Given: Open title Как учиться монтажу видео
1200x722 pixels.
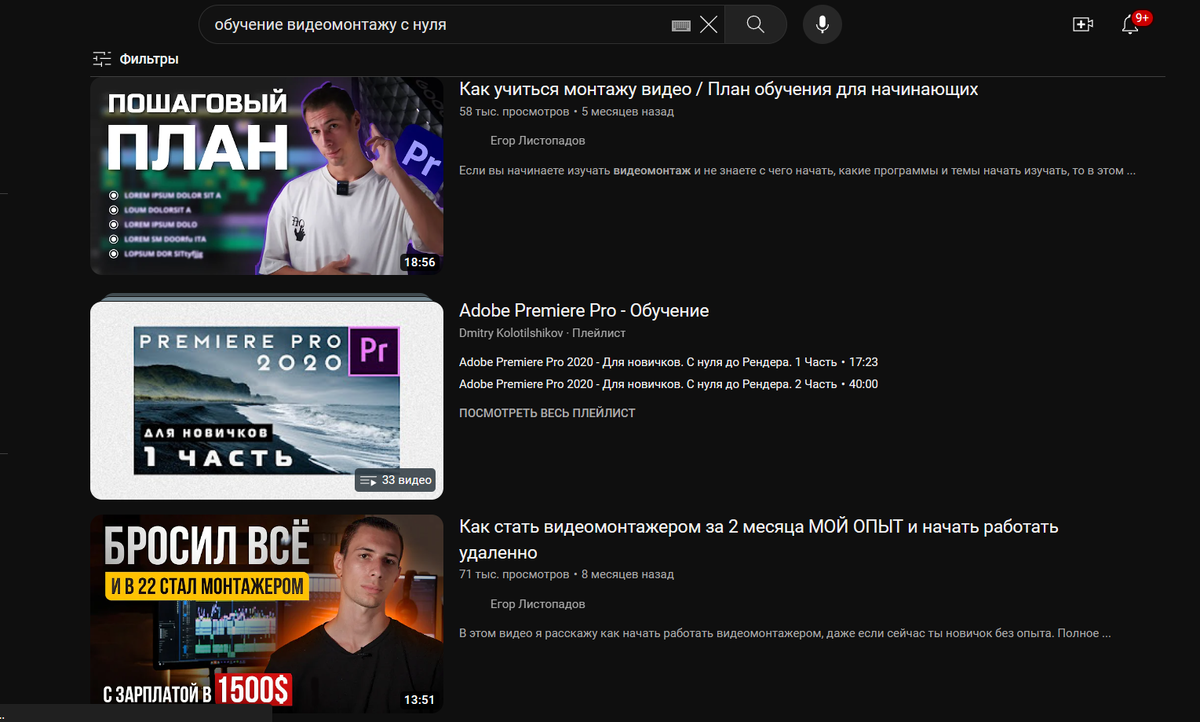Looking at the screenshot, I should [718, 89].
